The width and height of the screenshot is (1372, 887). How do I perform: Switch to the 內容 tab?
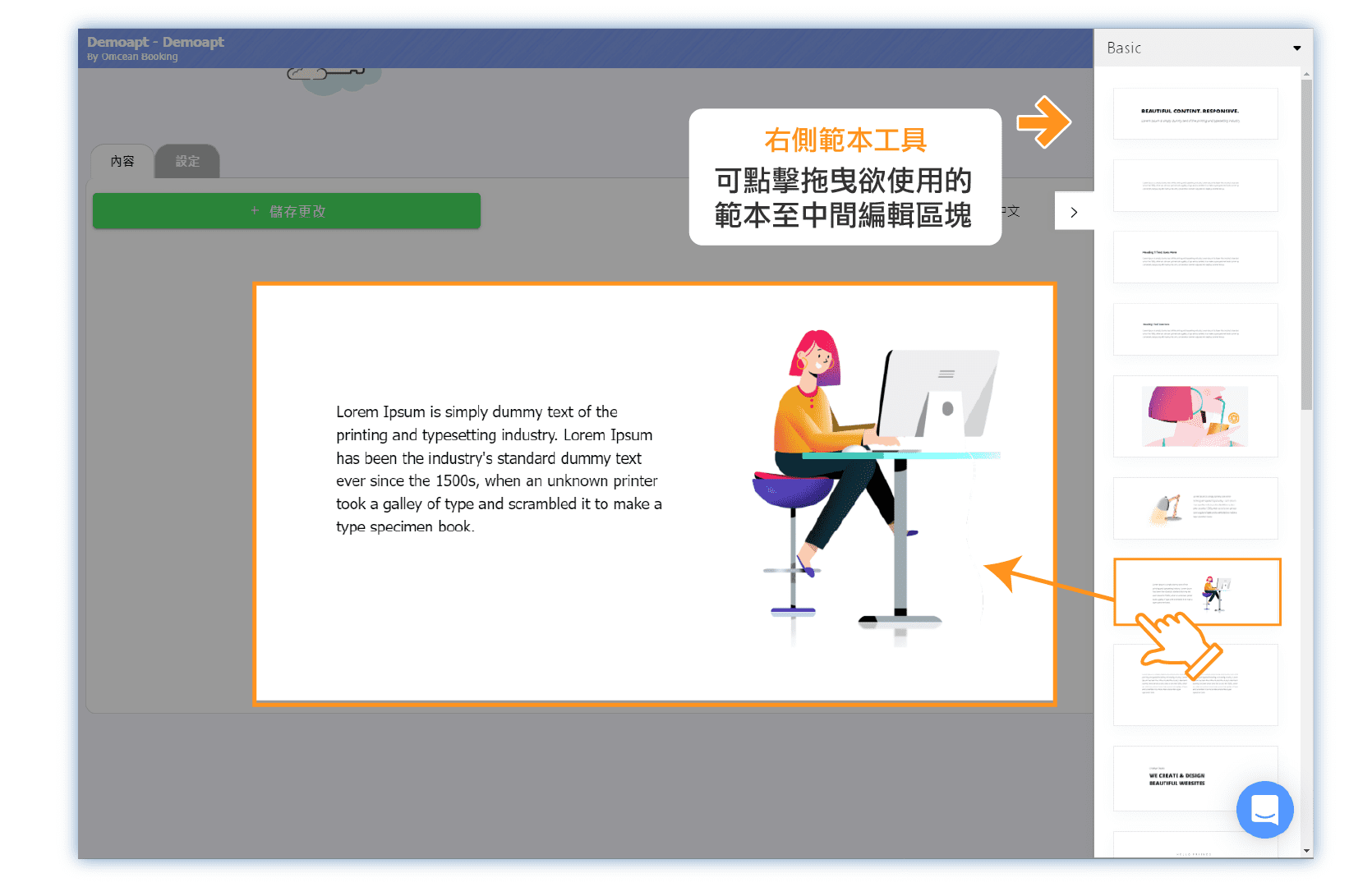tap(122, 162)
